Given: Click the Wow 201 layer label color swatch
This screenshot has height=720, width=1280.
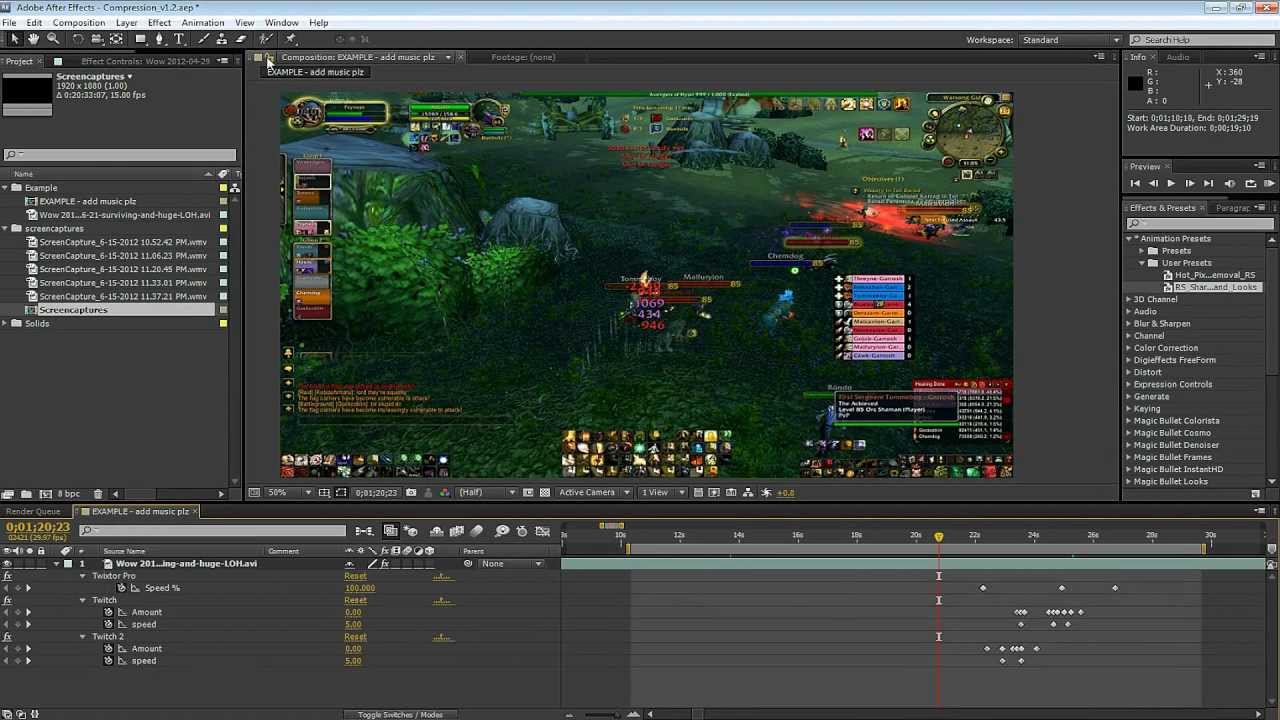Looking at the screenshot, I should coord(68,564).
